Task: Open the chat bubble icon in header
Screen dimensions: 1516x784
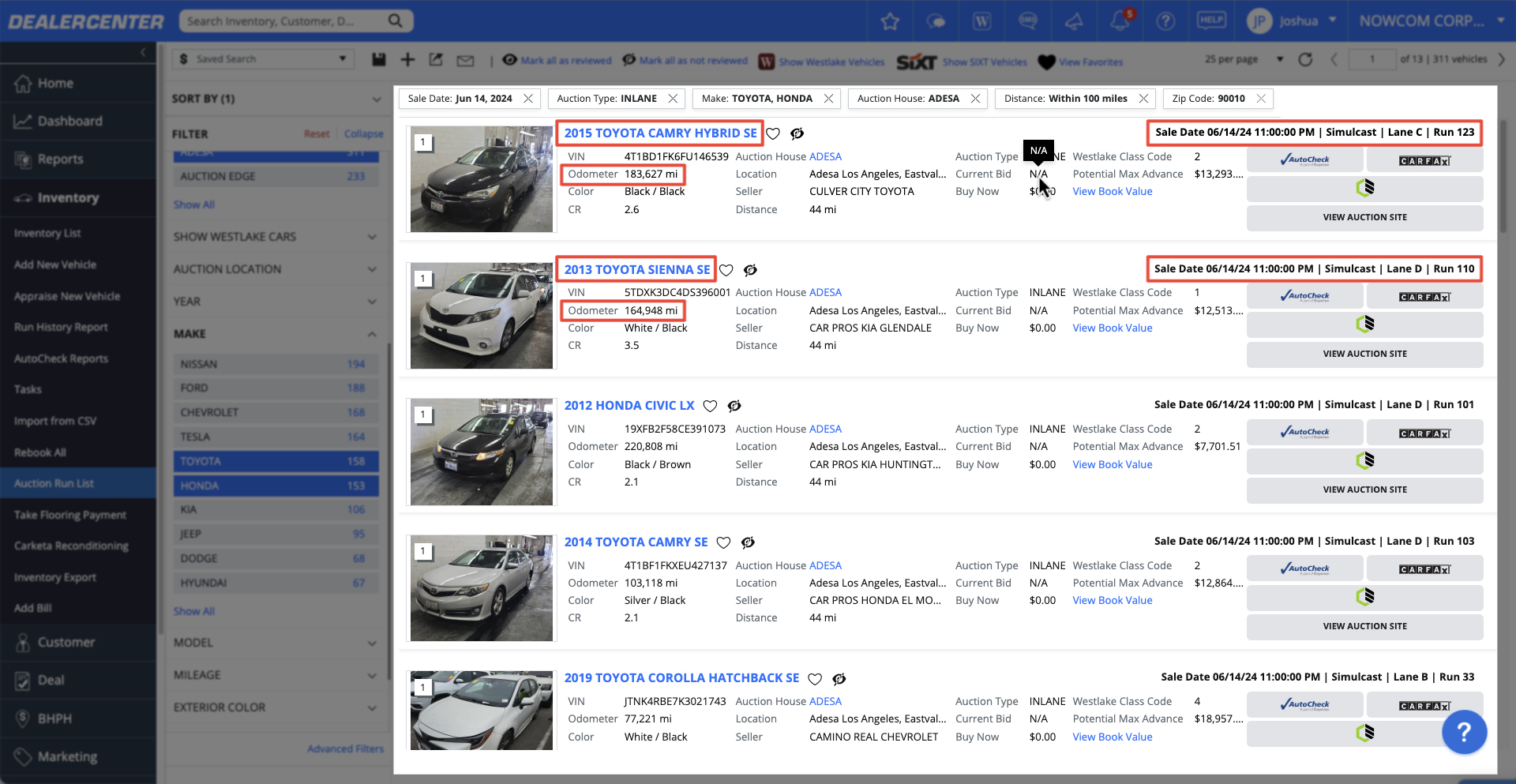Action: tap(936, 21)
